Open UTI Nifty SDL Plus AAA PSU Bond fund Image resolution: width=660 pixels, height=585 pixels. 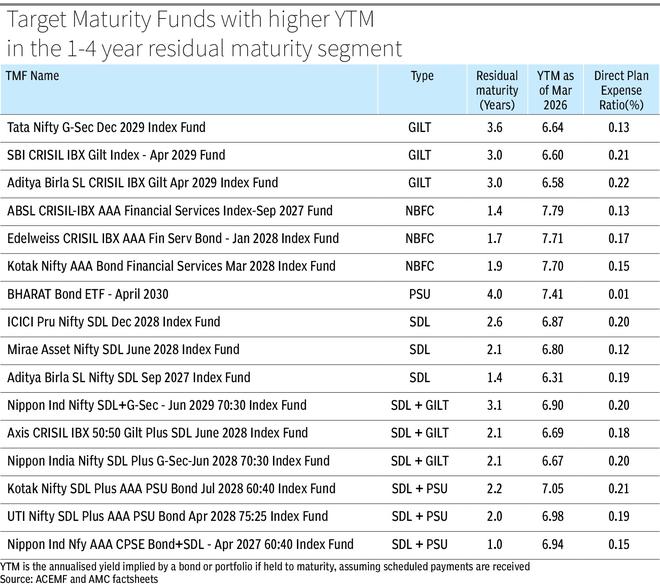(167, 516)
